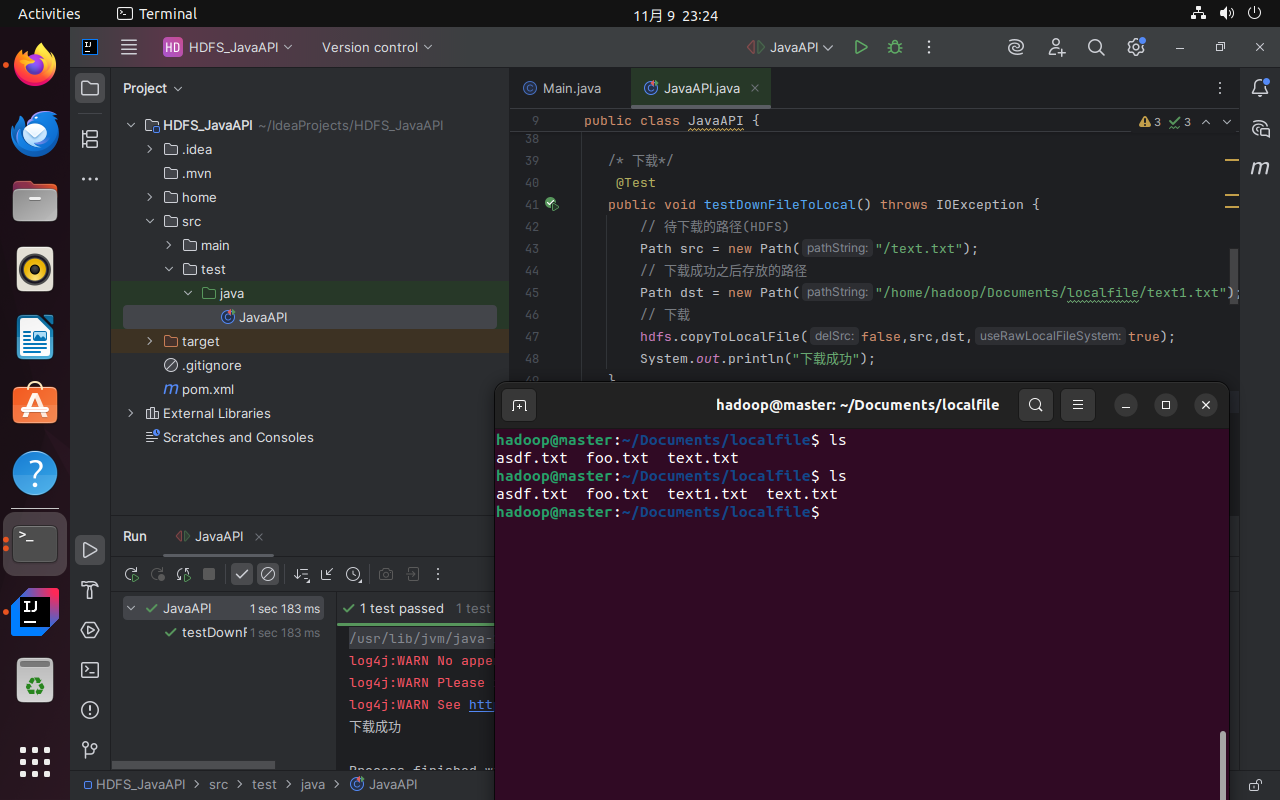Open Search Everywhere magnifier in IDE toolbar

point(1096,47)
